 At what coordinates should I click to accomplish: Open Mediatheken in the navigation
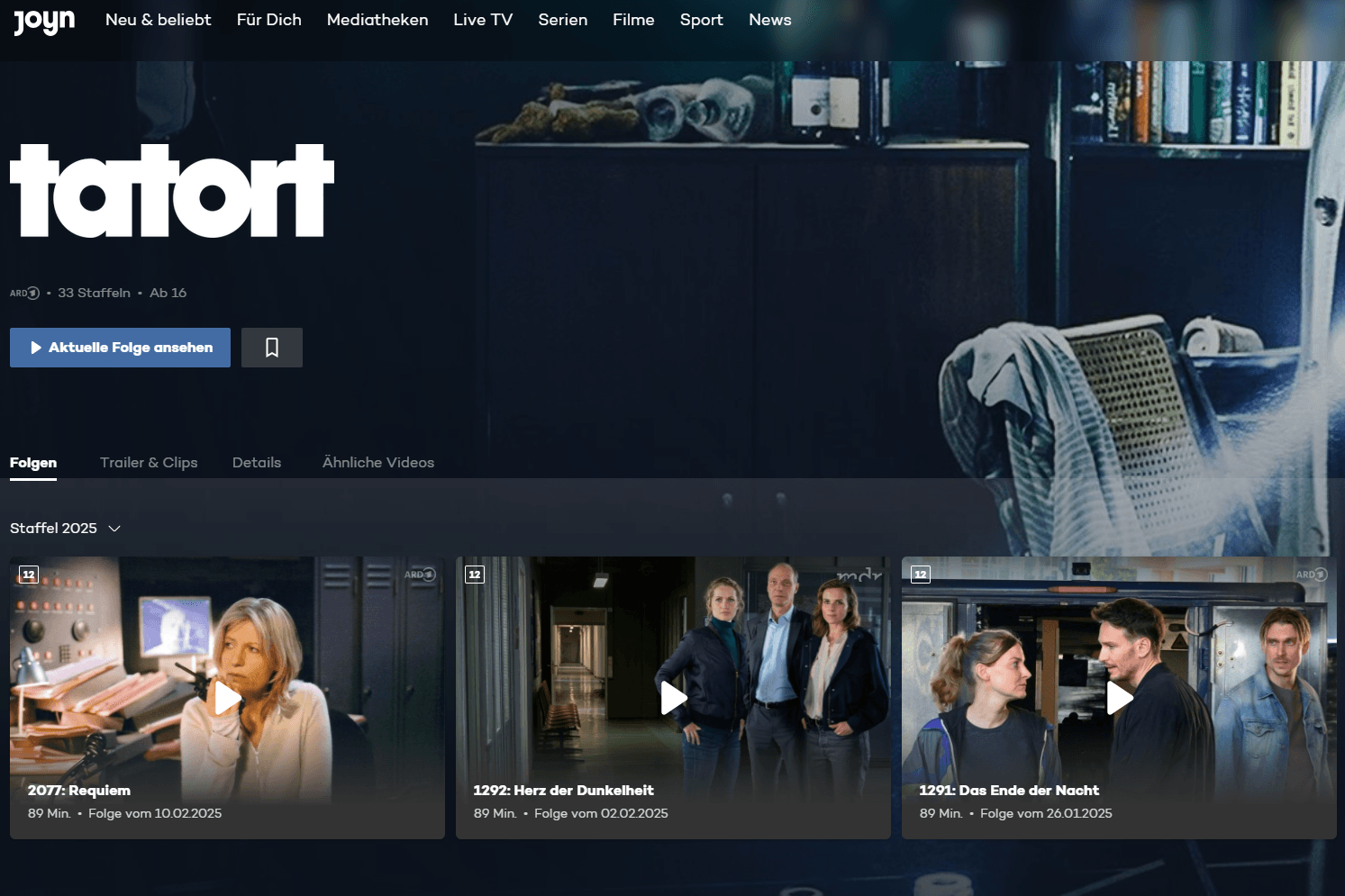click(x=377, y=20)
